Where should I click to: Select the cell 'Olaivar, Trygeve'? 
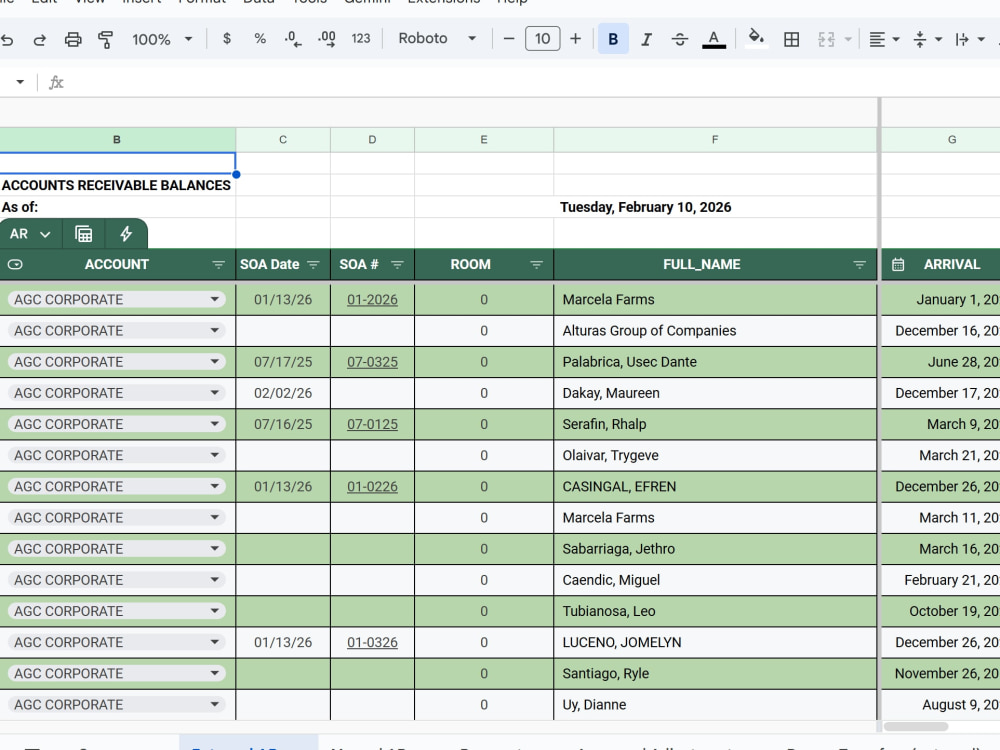715,455
